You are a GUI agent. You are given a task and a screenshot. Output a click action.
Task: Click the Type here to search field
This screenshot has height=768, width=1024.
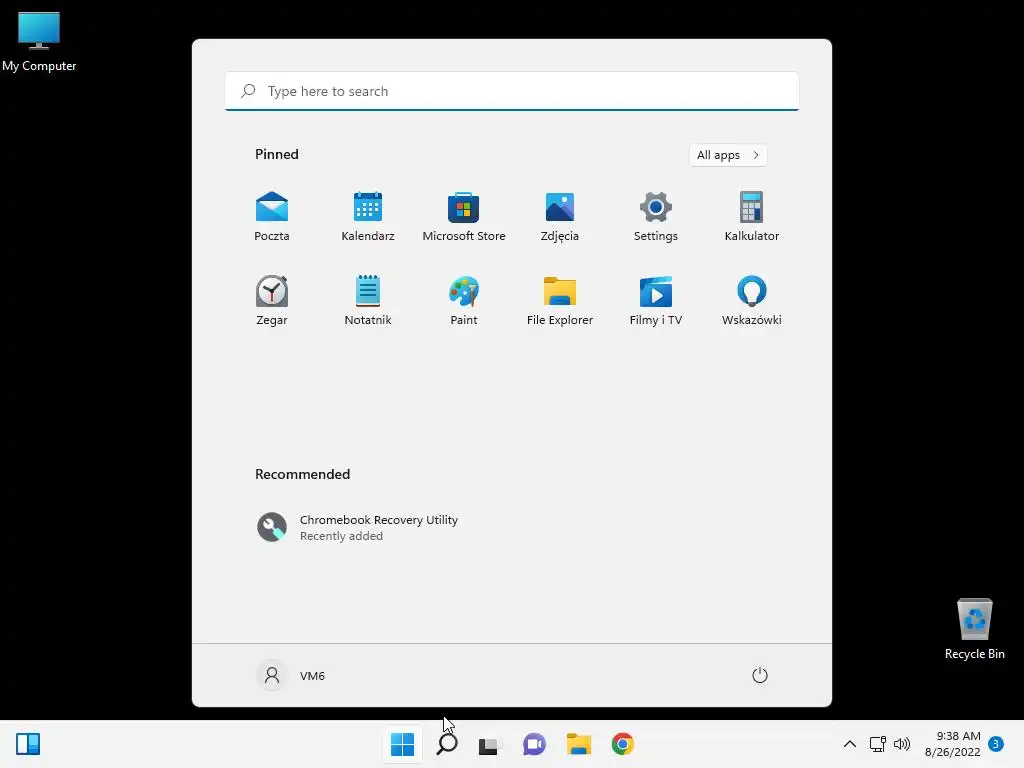click(x=512, y=91)
